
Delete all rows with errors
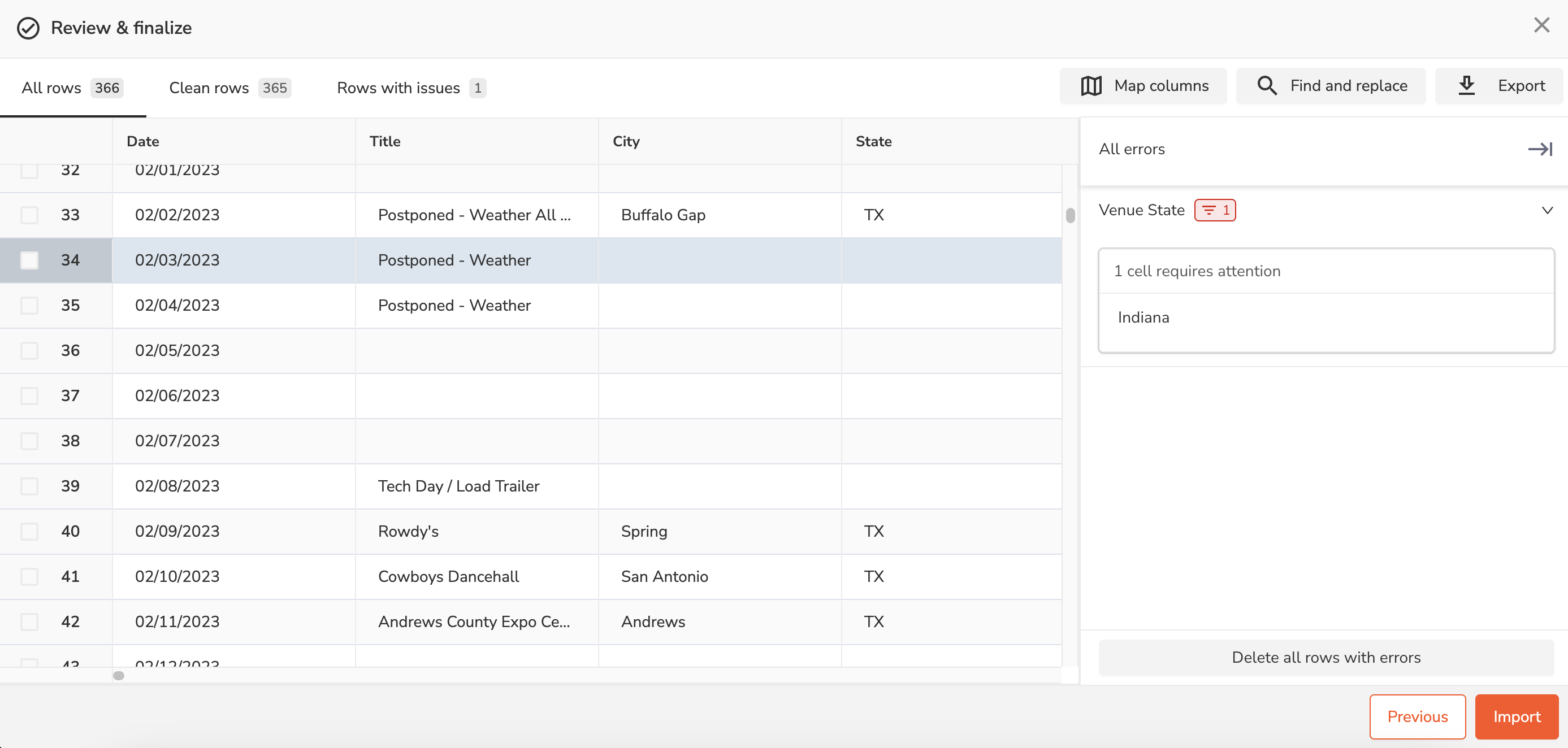1326,657
